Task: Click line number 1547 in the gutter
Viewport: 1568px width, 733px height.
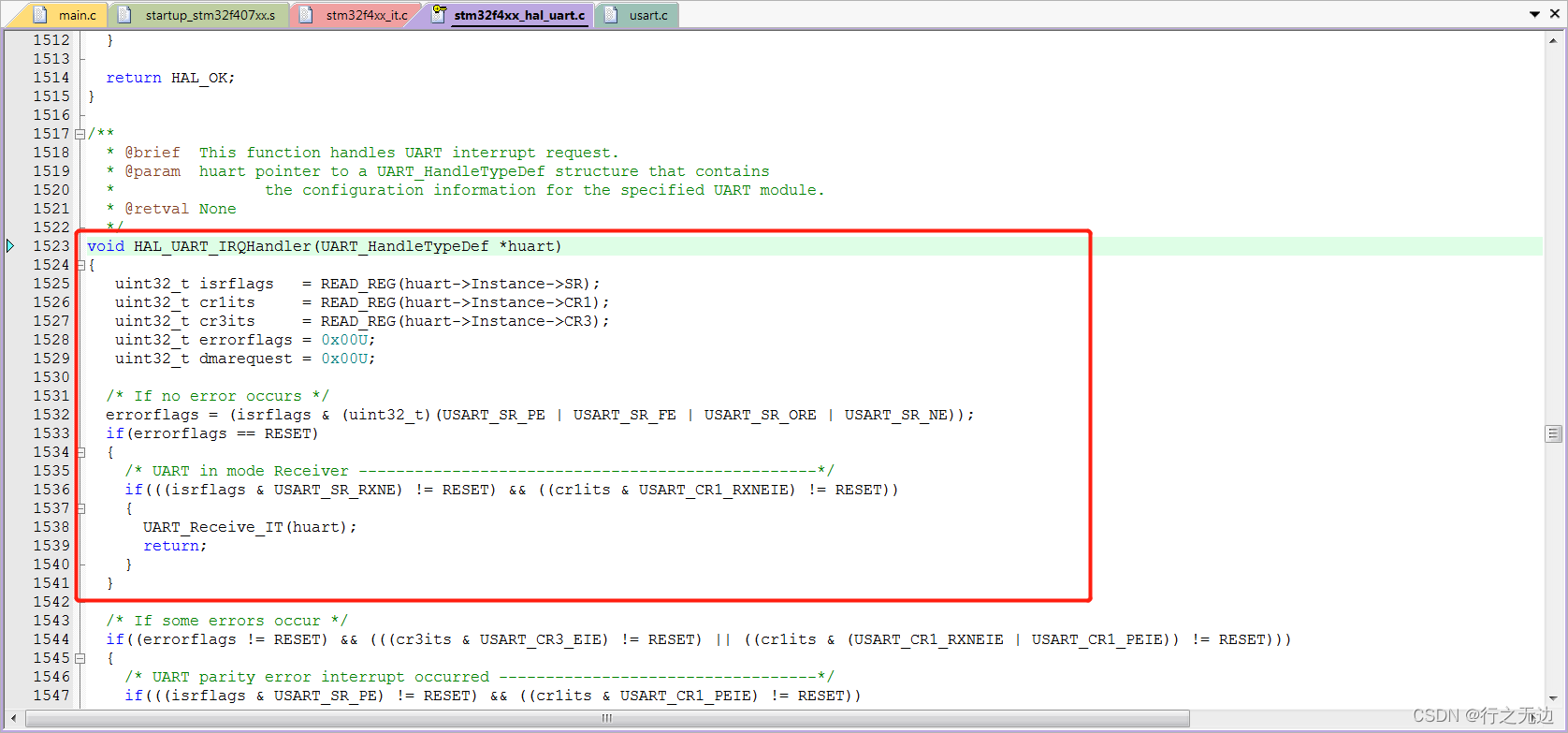Action: tap(51, 696)
